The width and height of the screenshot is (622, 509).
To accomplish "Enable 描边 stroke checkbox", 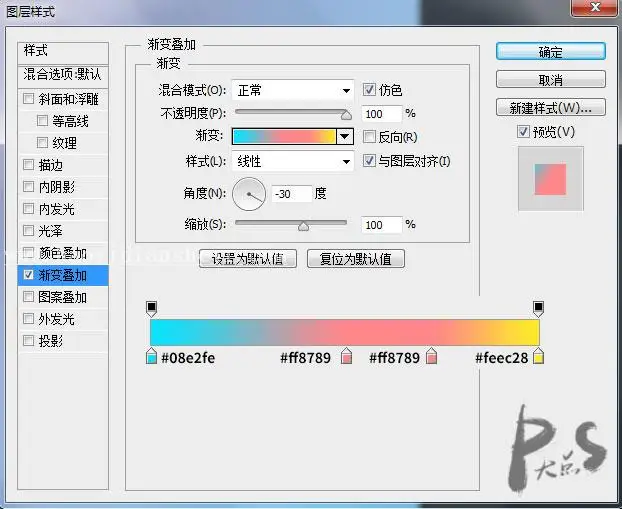I will click(x=29, y=164).
